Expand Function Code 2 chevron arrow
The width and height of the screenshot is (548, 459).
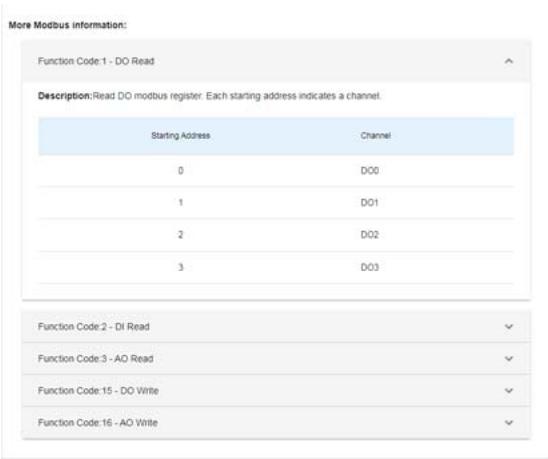(x=509, y=327)
